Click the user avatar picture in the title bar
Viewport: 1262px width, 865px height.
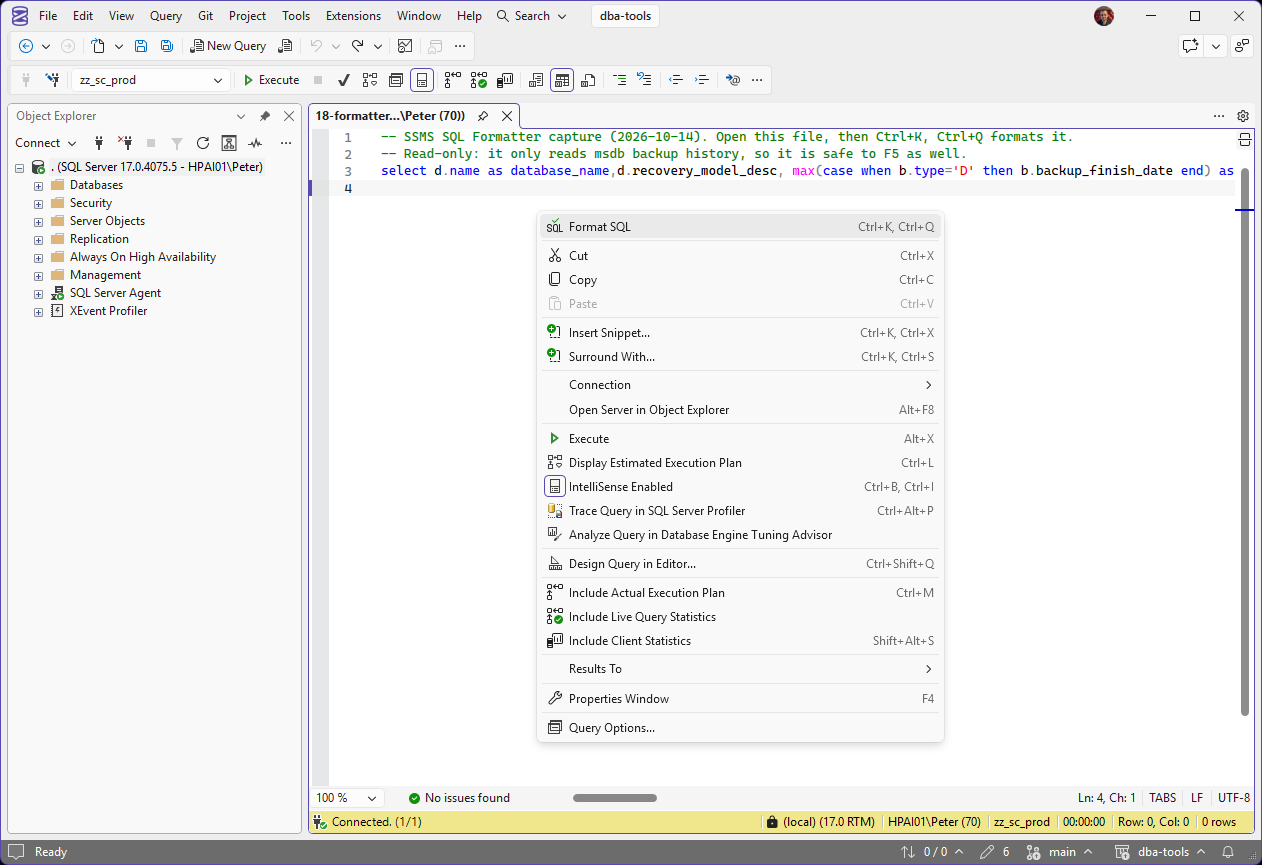(1104, 16)
